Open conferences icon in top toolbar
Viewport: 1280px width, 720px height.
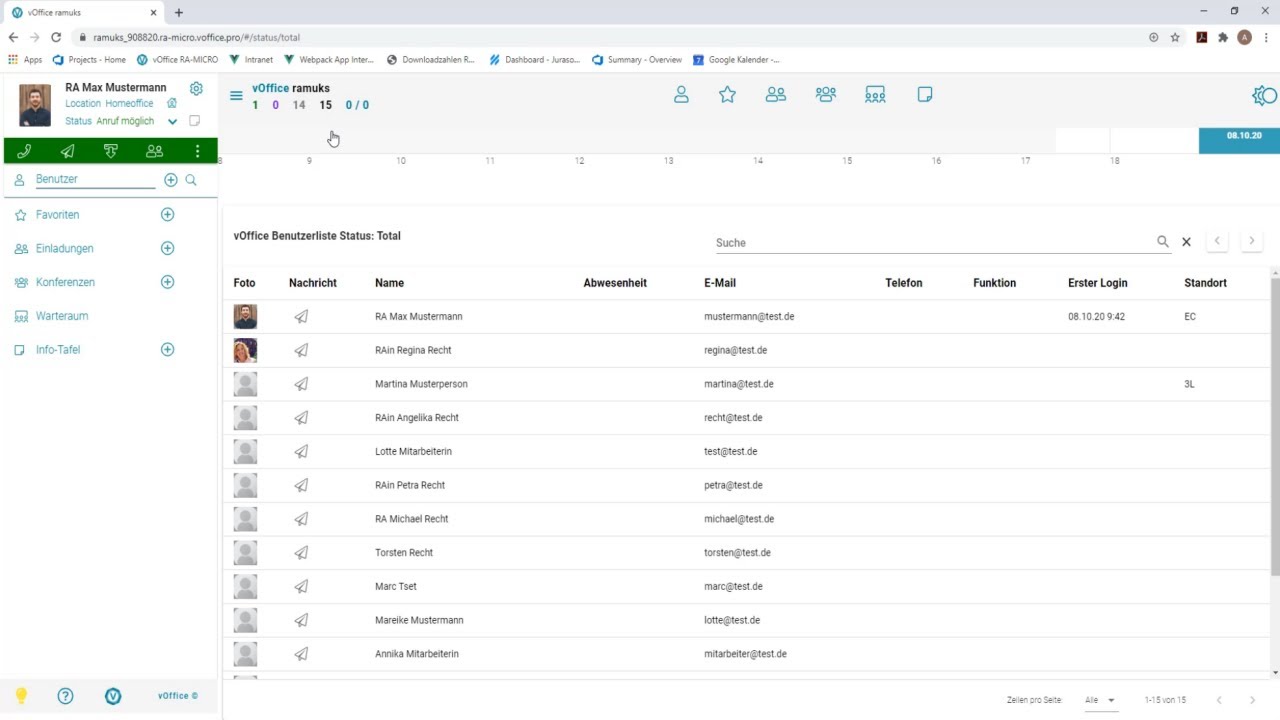pyautogui.click(x=825, y=95)
